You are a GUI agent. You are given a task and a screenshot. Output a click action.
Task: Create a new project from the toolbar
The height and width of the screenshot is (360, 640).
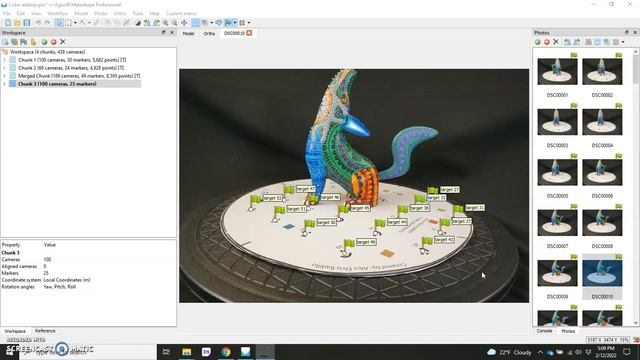pos(8,23)
